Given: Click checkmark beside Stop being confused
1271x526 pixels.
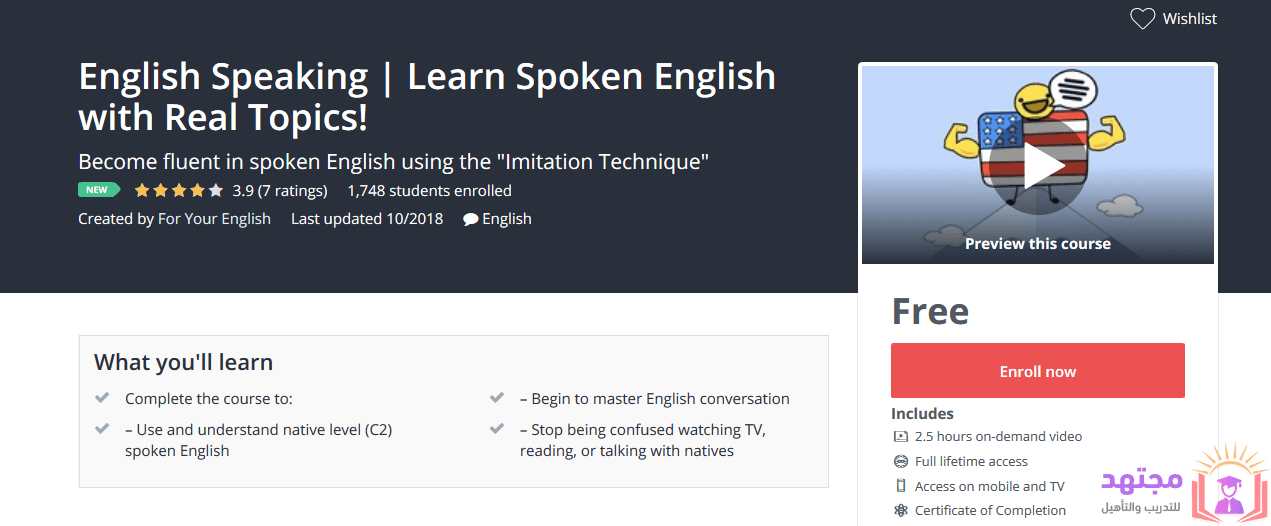Looking at the screenshot, I should click(x=497, y=429).
